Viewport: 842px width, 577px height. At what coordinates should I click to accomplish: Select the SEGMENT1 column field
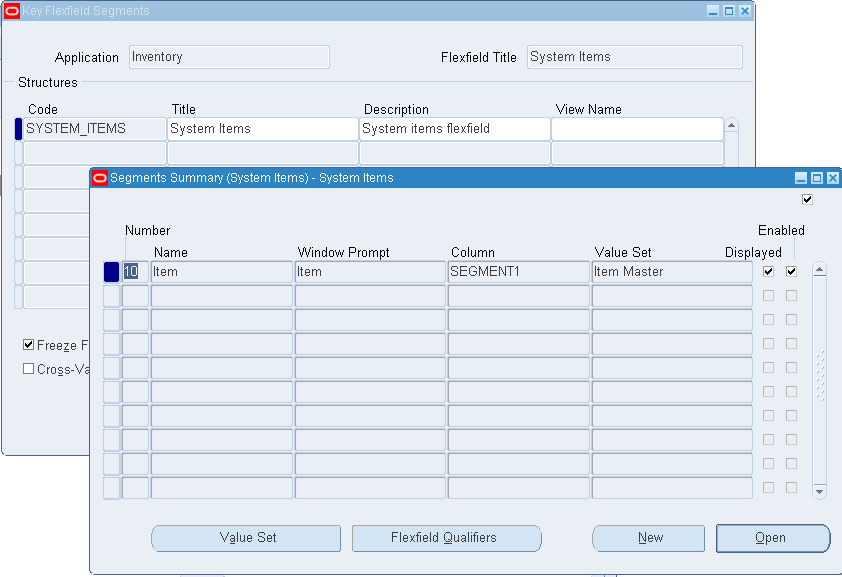point(518,272)
